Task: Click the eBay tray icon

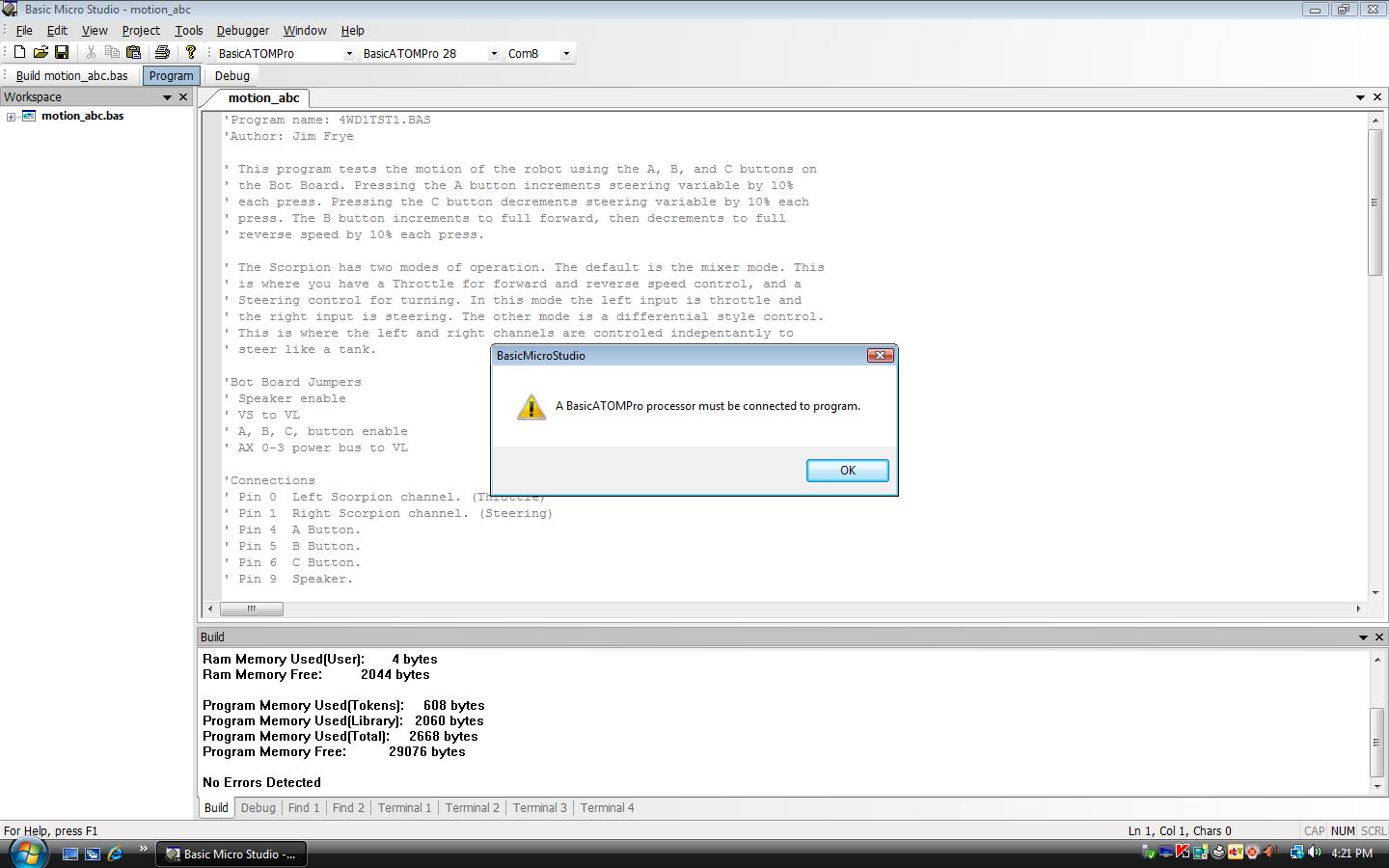Action: tap(1236, 852)
